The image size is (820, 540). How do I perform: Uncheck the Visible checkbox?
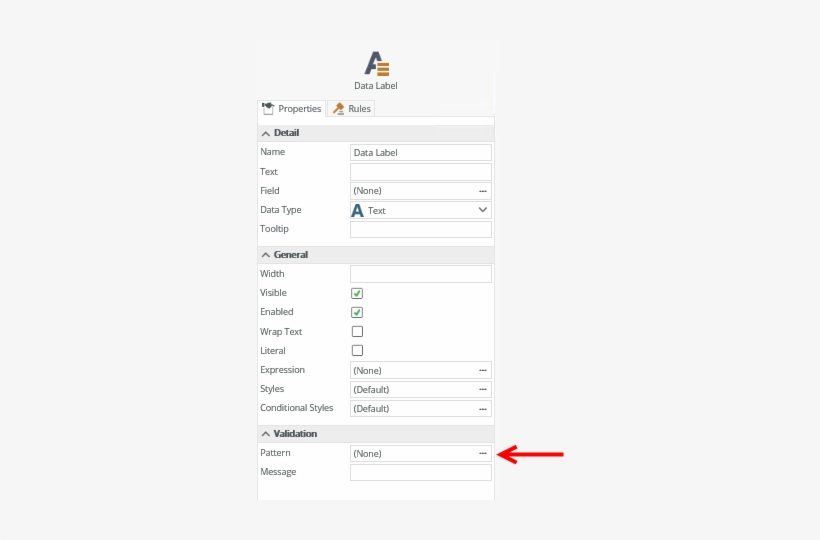pyautogui.click(x=357, y=294)
